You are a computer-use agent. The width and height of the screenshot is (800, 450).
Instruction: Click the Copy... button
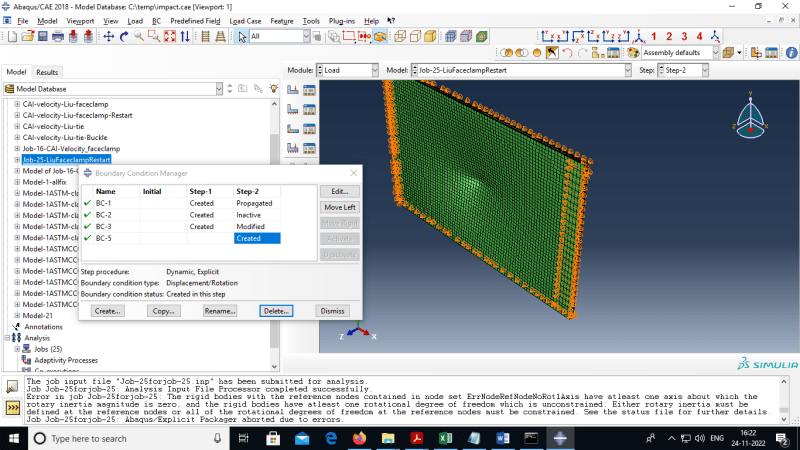(163, 311)
